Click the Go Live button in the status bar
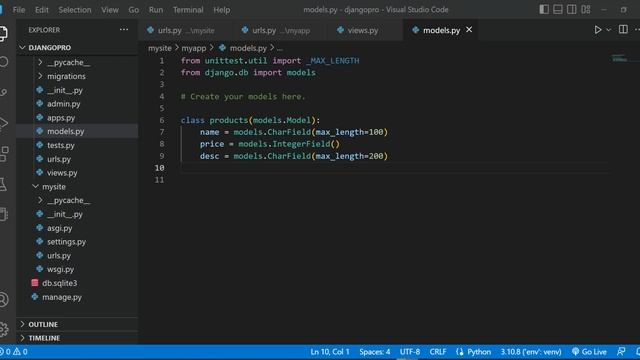The height and width of the screenshot is (360, 640). tap(589, 352)
